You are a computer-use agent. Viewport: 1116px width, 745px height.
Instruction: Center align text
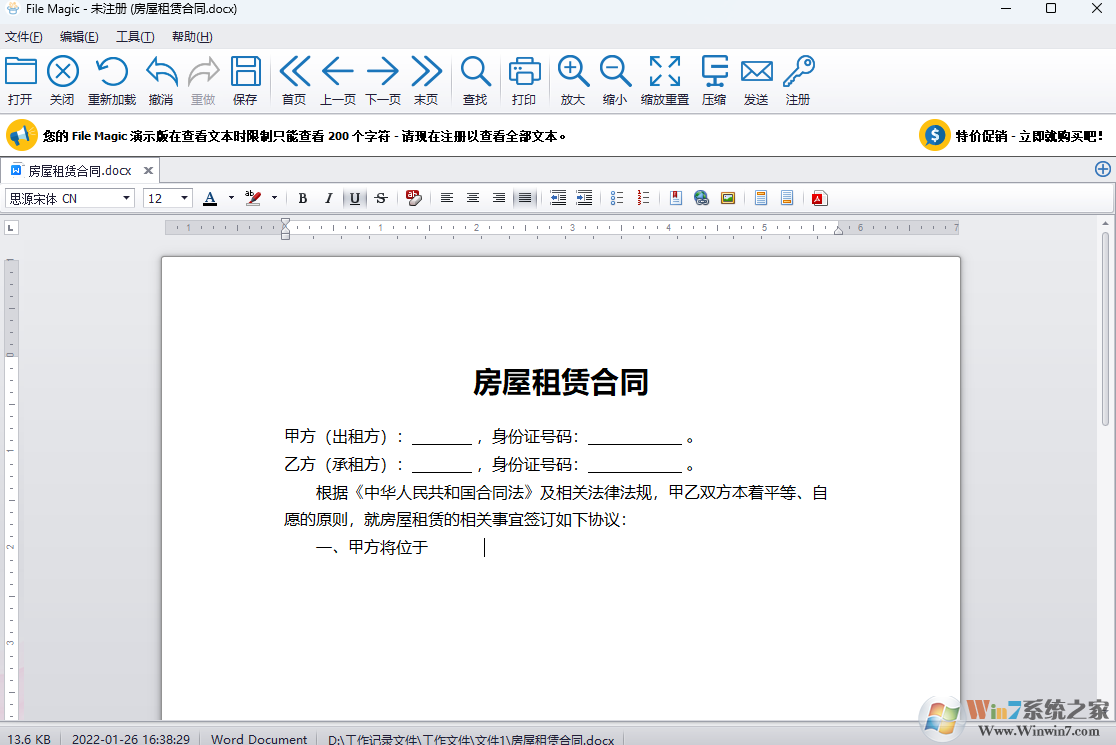[x=473, y=198]
